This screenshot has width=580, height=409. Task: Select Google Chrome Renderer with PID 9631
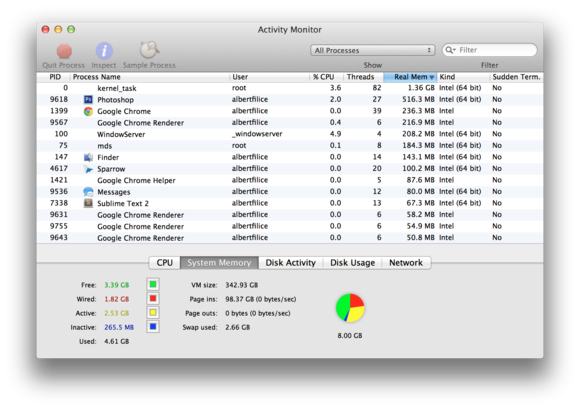tap(290, 214)
